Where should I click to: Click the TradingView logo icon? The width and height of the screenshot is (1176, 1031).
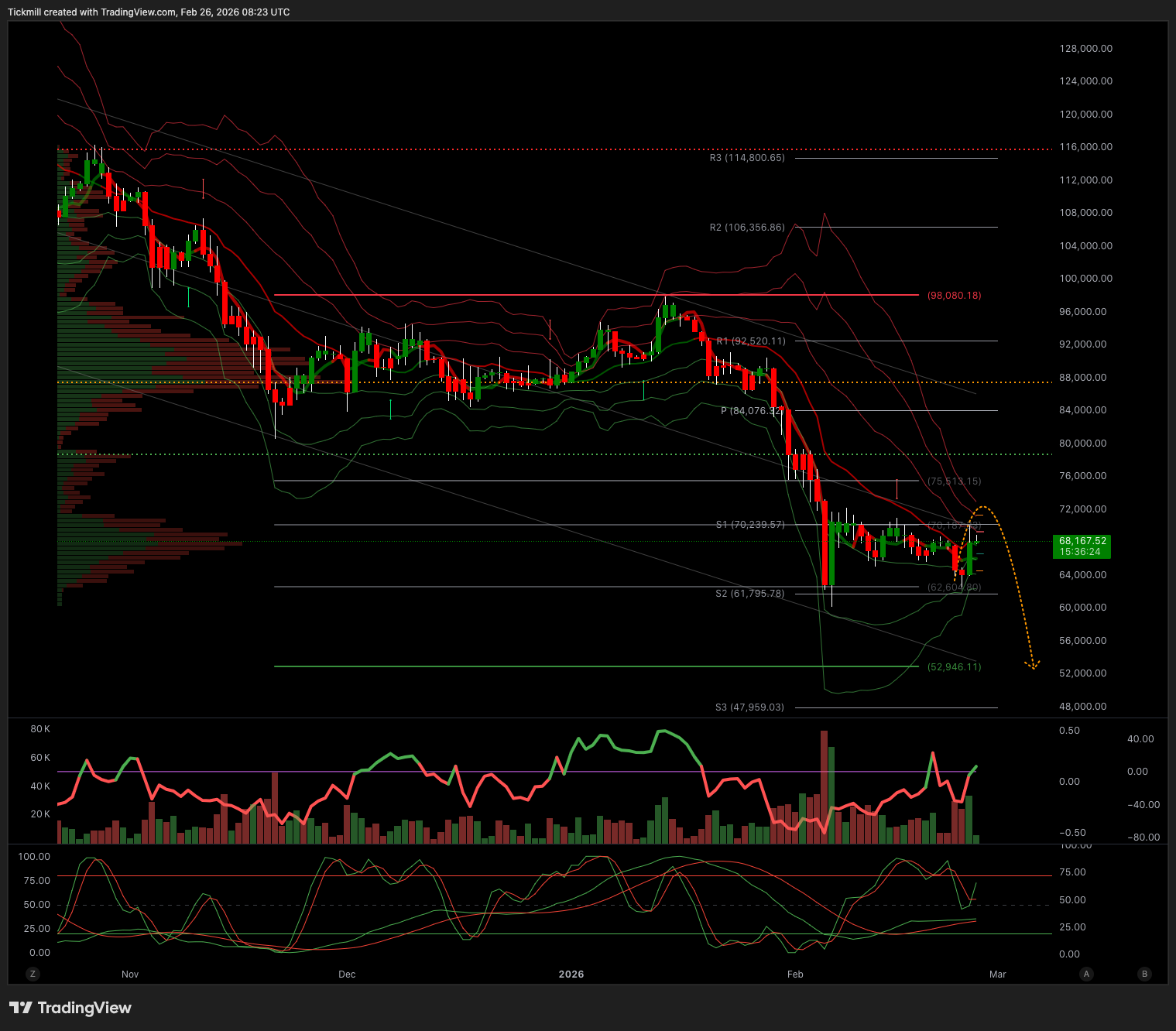click(x=21, y=1007)
